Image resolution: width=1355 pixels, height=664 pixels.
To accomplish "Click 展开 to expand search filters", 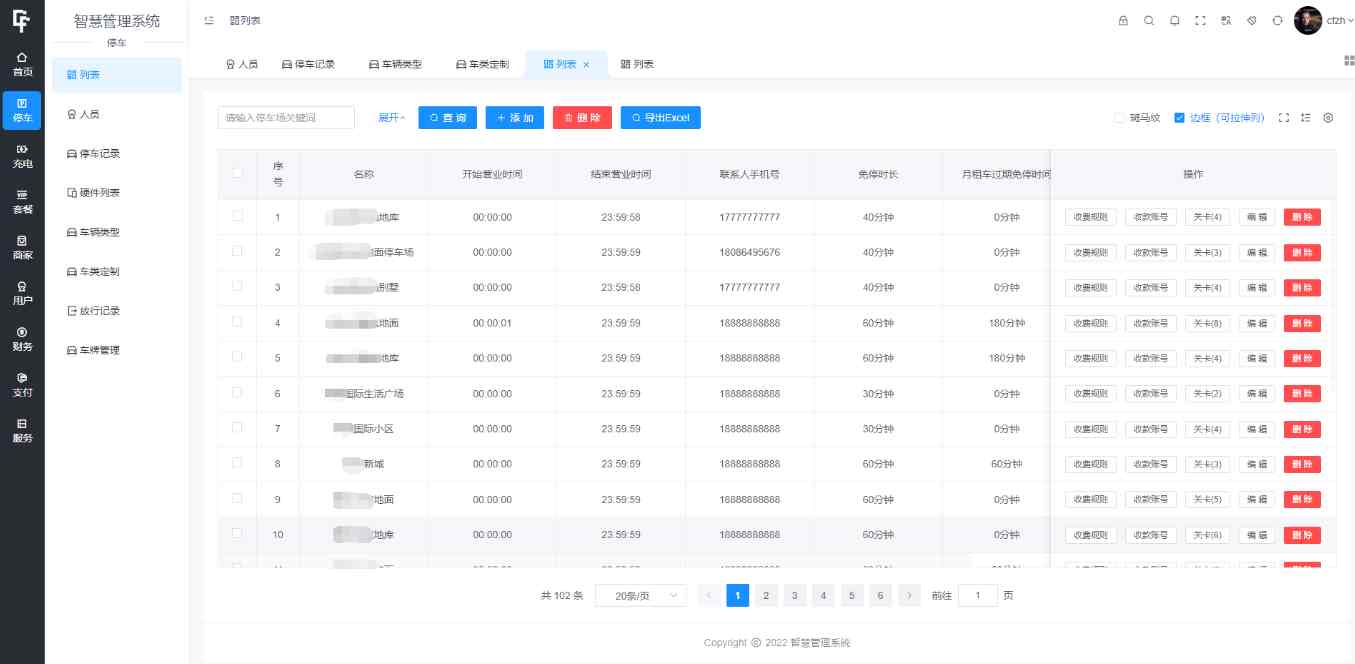I will [x=388, y=117].
